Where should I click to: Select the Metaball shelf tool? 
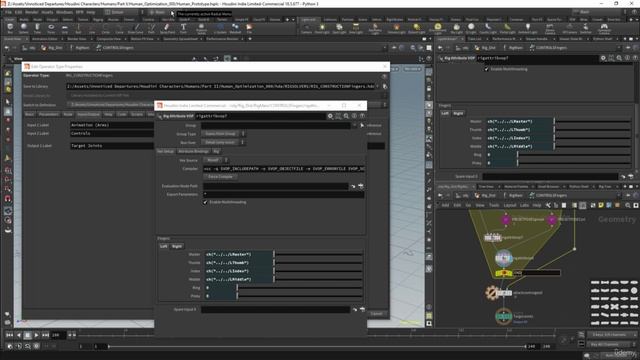coord(235,28)
